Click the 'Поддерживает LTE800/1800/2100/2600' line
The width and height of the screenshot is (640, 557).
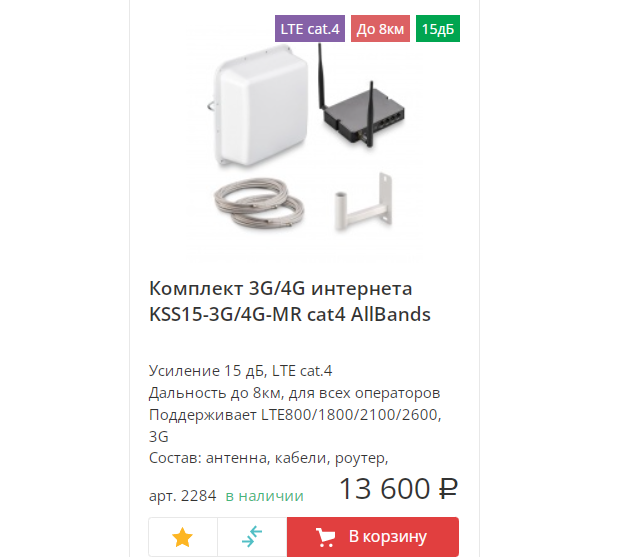296,415
